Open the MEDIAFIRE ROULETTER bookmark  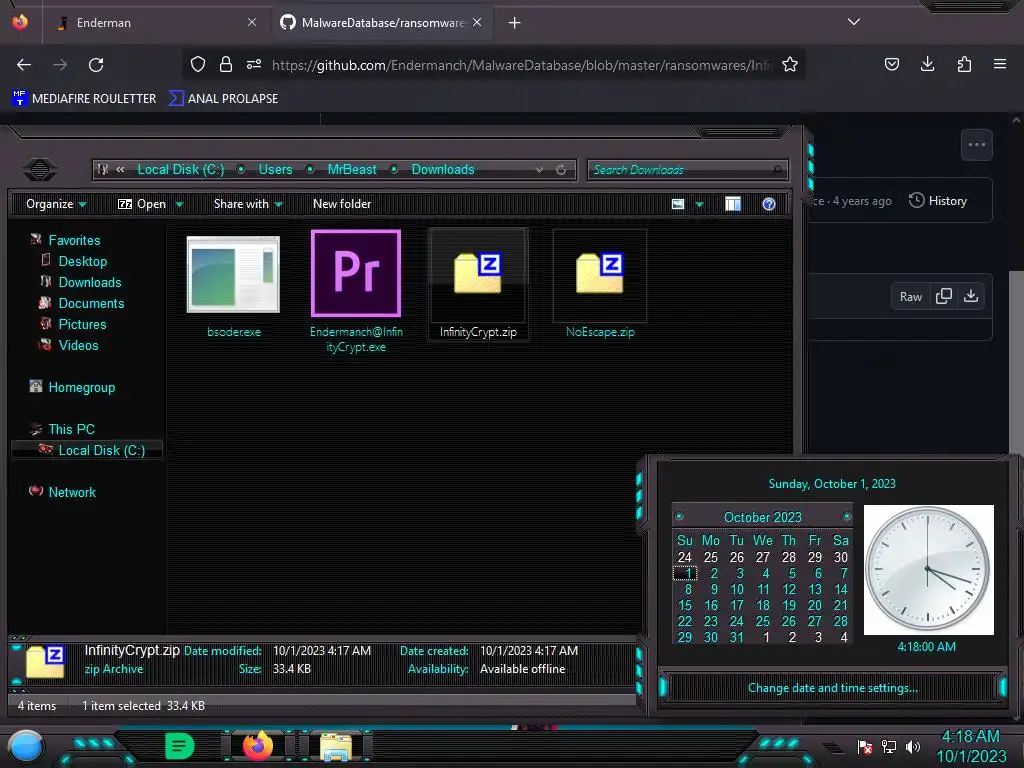pyautogui.click(x=85, y=99)
